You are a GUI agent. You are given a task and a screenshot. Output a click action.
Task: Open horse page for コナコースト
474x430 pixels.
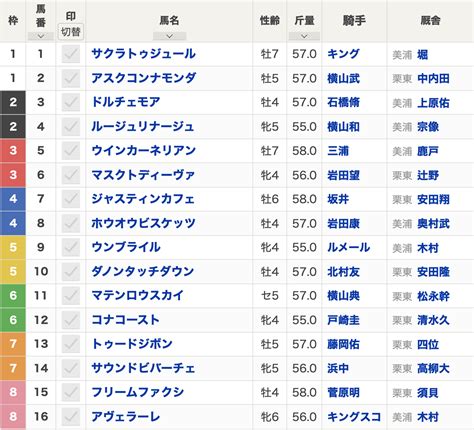tap(125, 320)
